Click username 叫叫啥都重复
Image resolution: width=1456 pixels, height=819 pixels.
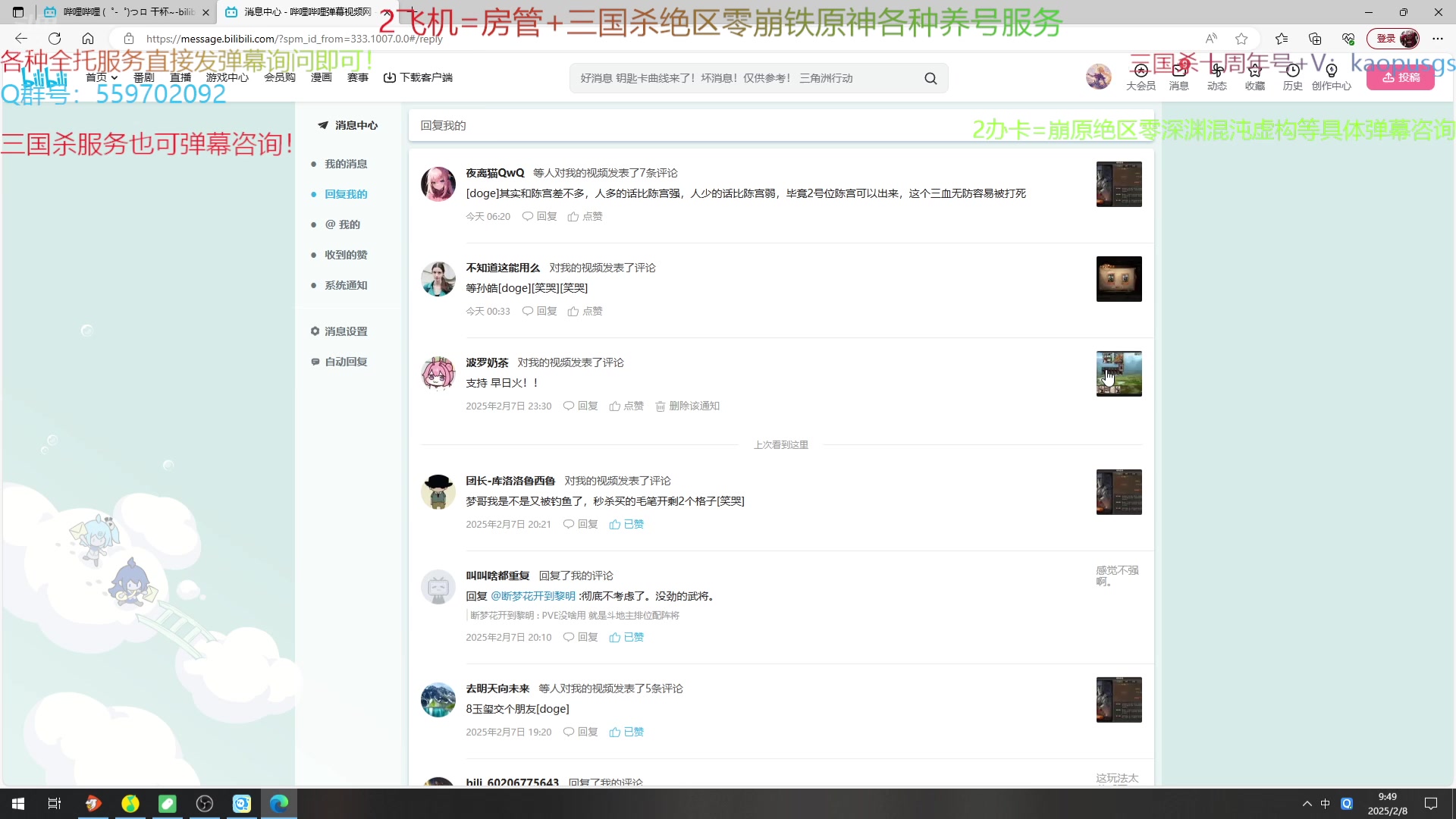[x=497, y=576]
